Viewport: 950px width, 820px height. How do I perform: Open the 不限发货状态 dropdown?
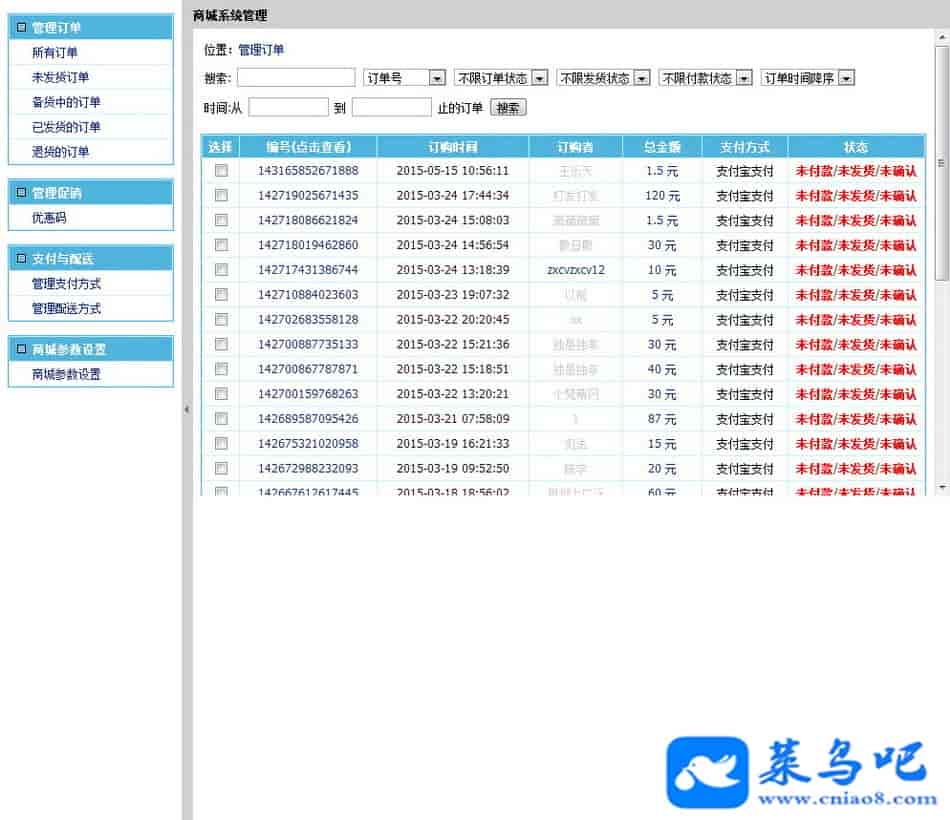point(603,78)
